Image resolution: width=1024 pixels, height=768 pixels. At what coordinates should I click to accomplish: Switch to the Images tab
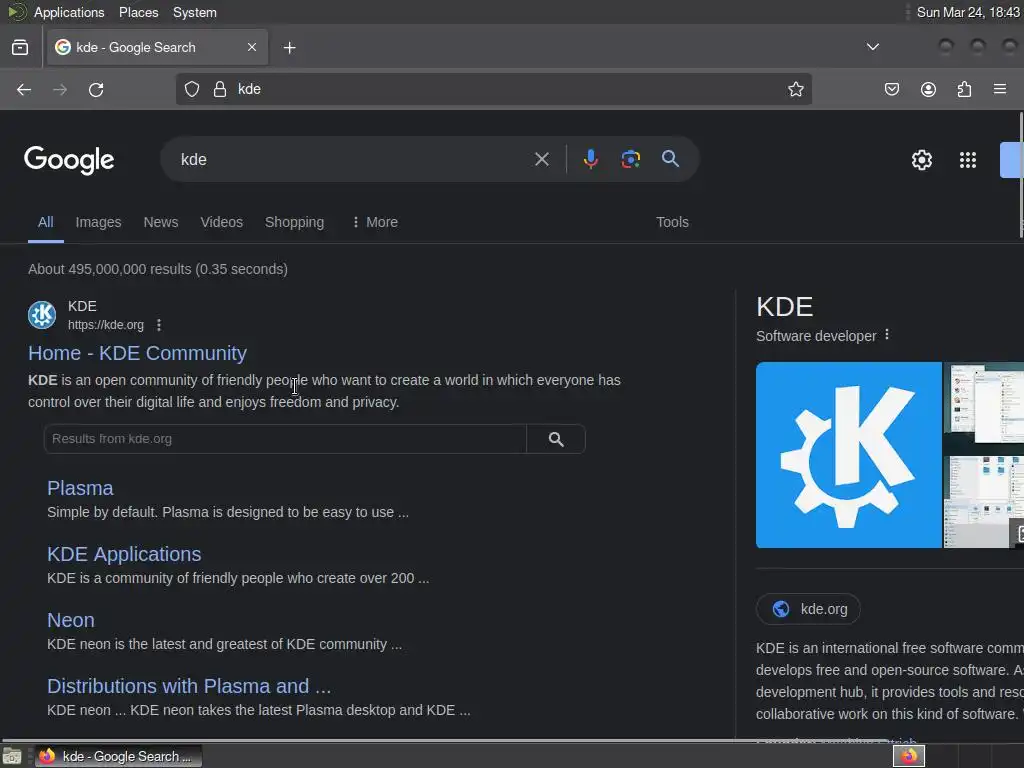pyautogui.click(x=98, y=222)
